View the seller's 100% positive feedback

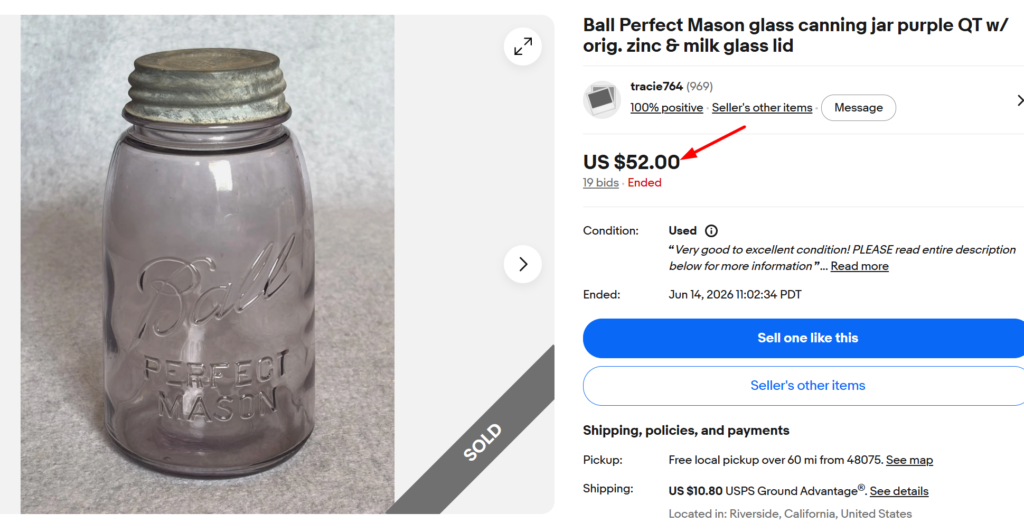(666, 108)
